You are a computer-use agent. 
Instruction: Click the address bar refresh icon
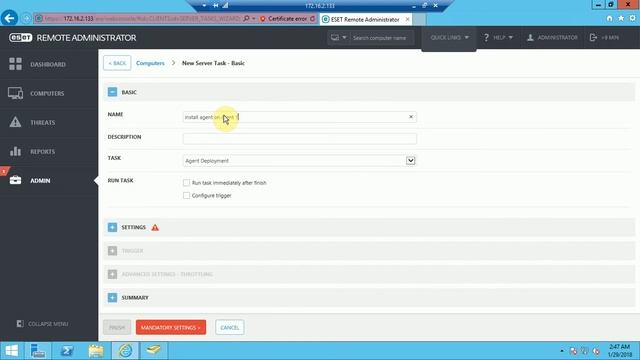click(313, 19)
